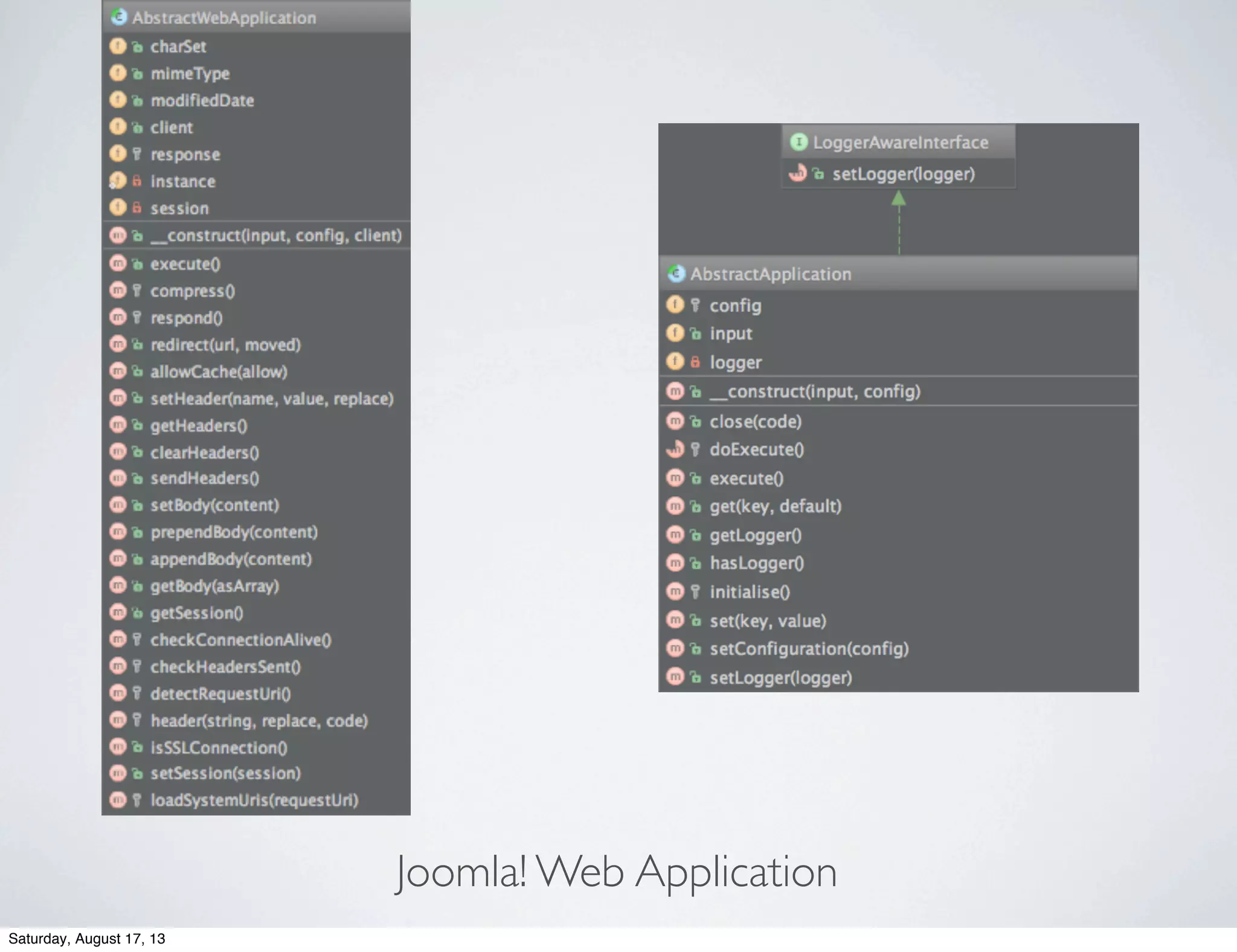Select getBody(asArray) method
Viewport: 1237px width, 952px height.
point(257,585)
